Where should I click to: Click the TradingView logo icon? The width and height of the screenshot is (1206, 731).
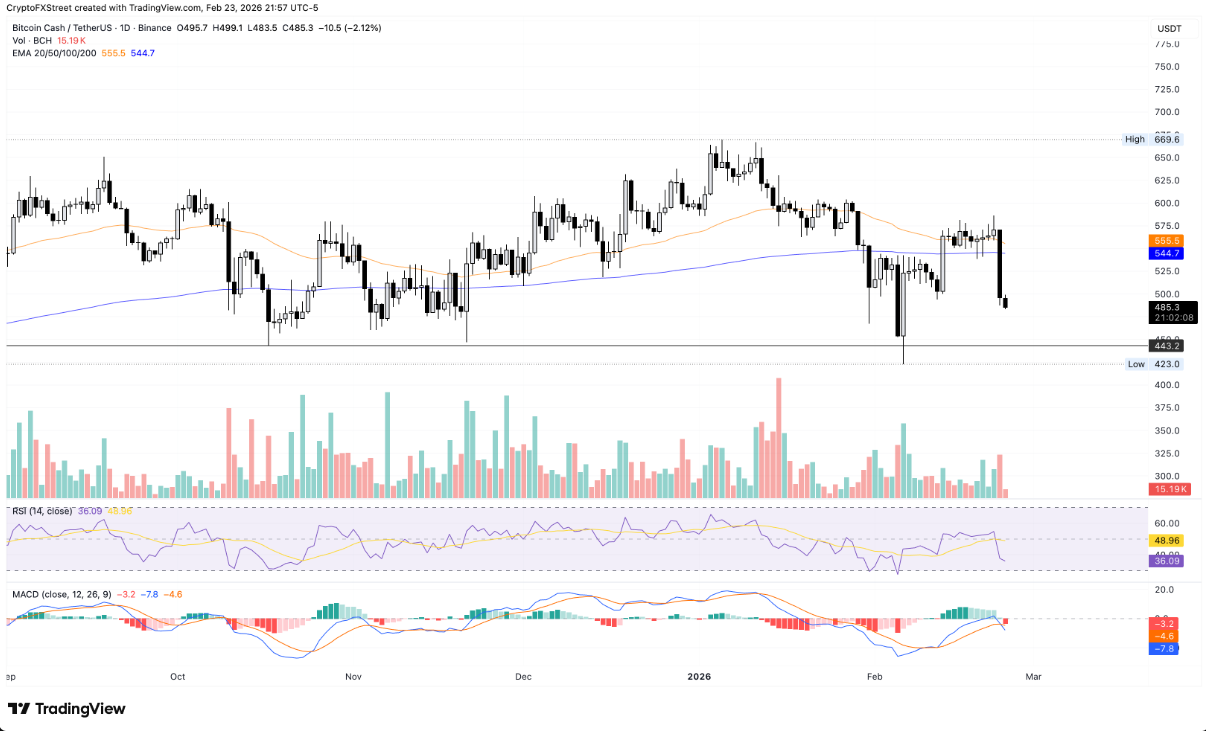pyautogui.click(x=19, y=709)
